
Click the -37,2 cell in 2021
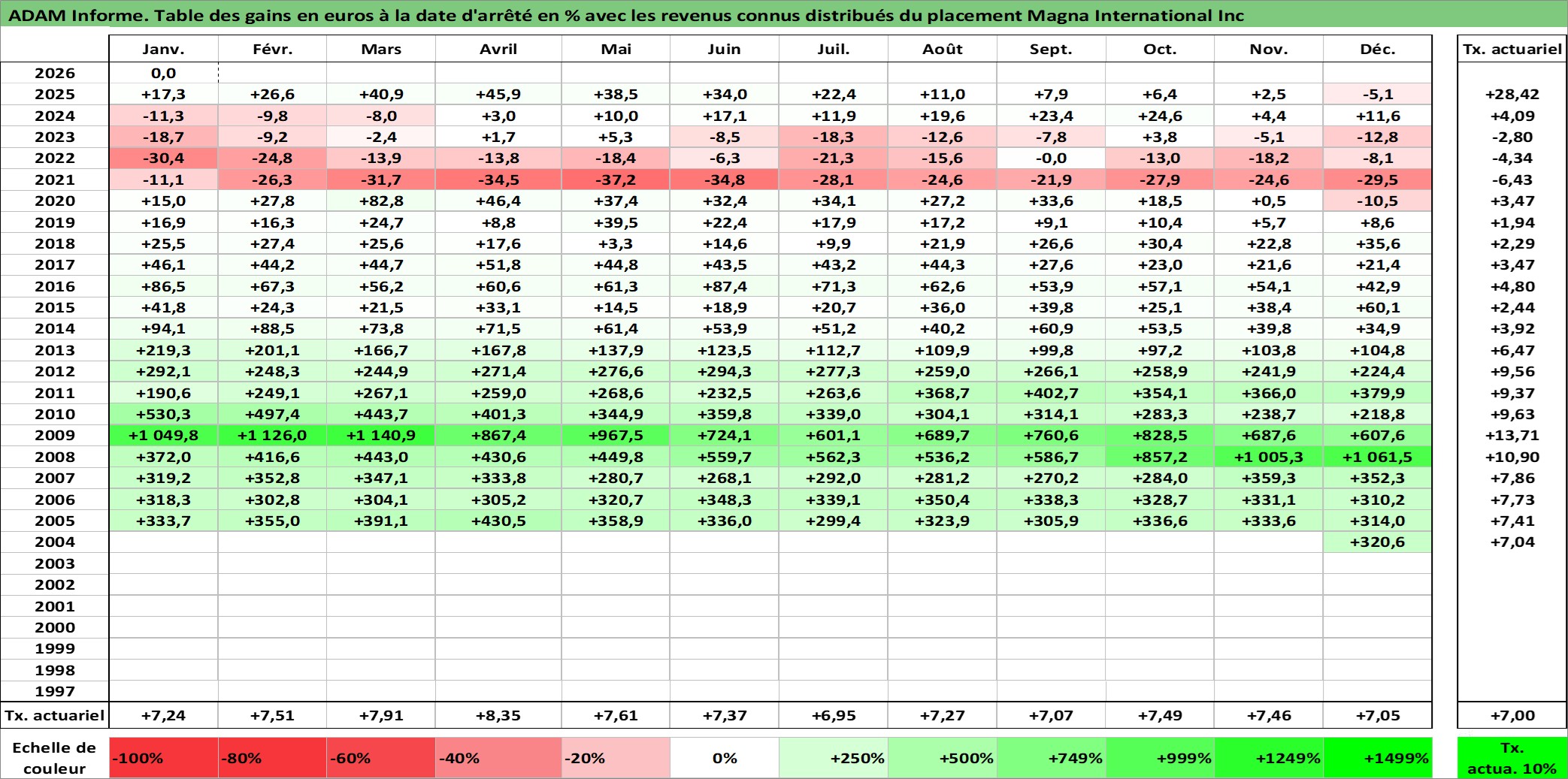(x=616, y=180)
